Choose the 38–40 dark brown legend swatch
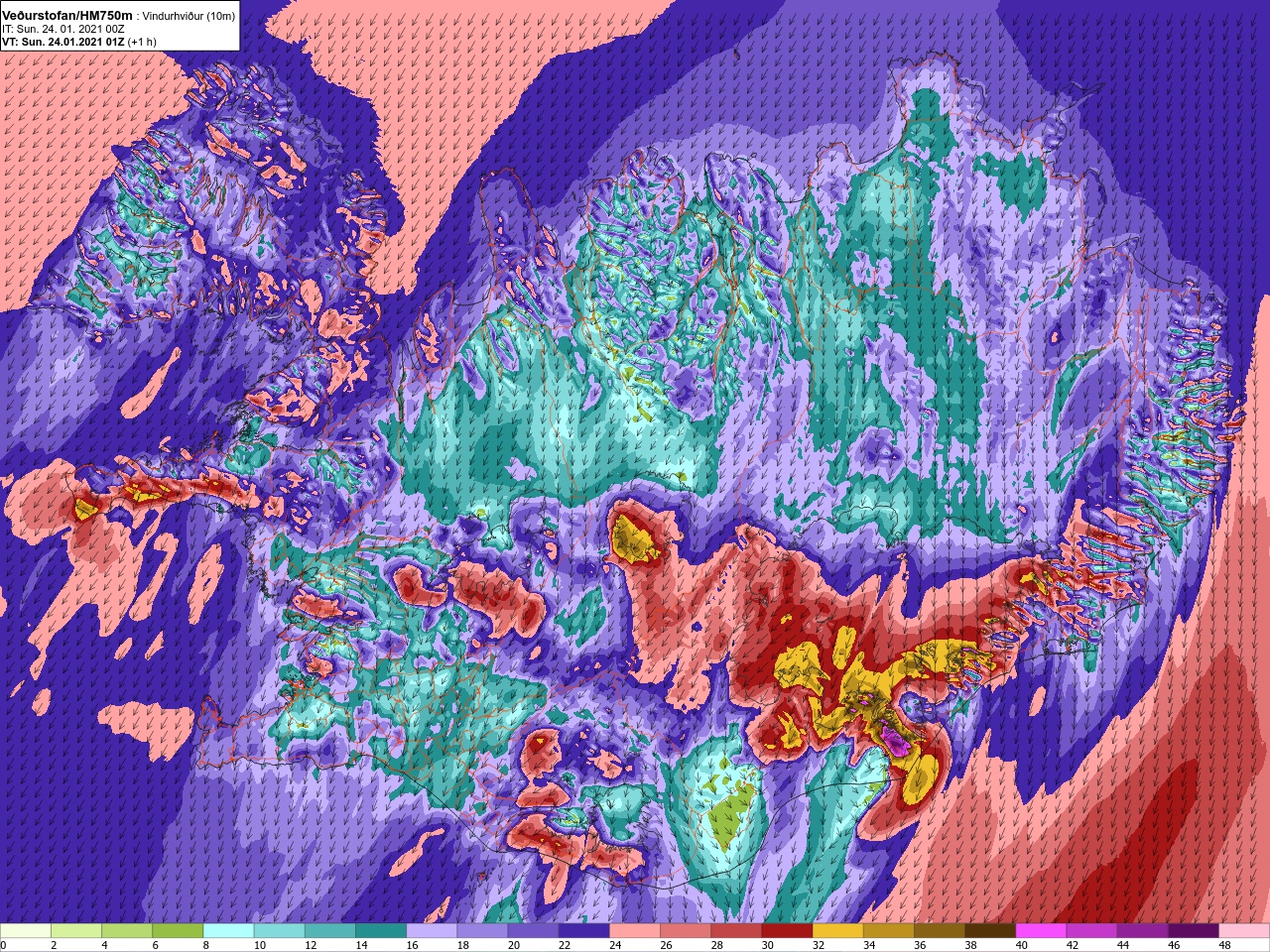 pyautogui.click(x=991, y=931)
